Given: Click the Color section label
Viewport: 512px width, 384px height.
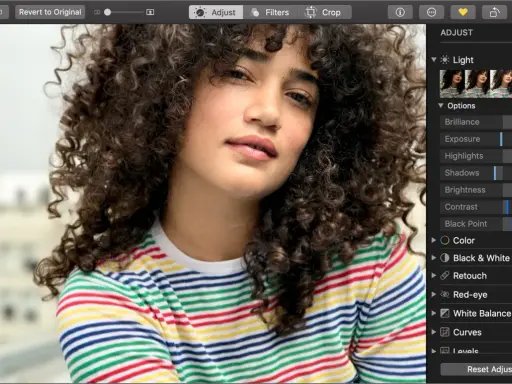Looking at the screenshot, I should click(464, 240).
